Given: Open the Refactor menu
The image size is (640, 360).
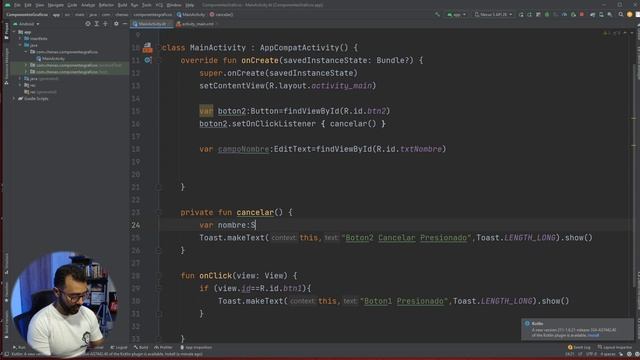Looking at the screenshot, I should pyautogui.click(x=106, y=5).
